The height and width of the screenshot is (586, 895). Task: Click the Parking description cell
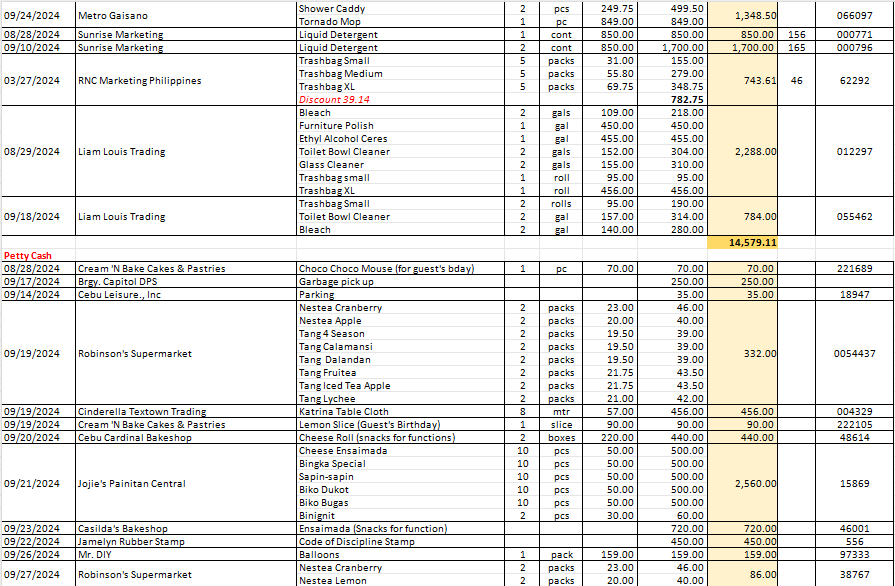tap(400, 294)
